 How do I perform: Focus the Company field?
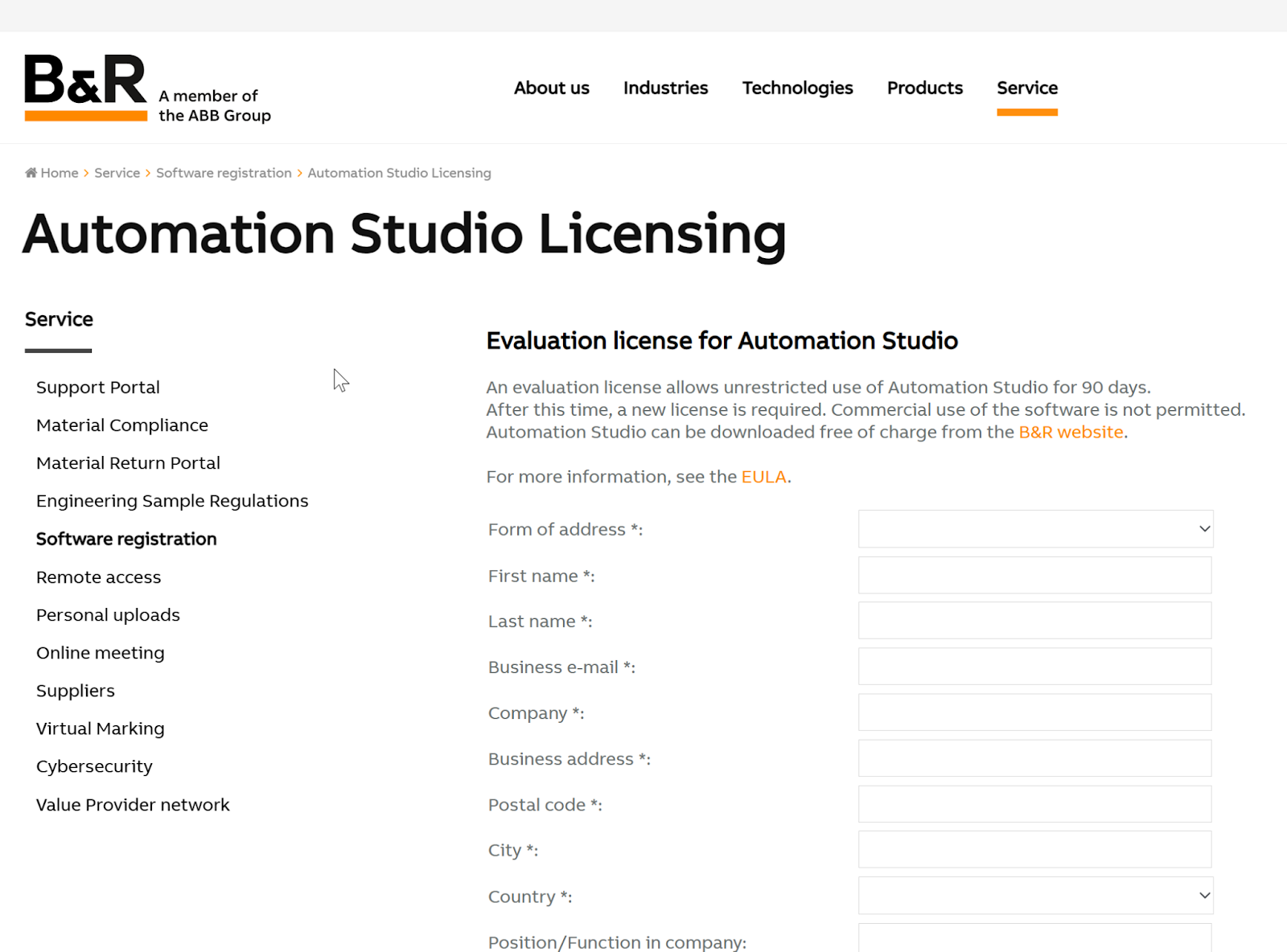tap(1034, 712)
